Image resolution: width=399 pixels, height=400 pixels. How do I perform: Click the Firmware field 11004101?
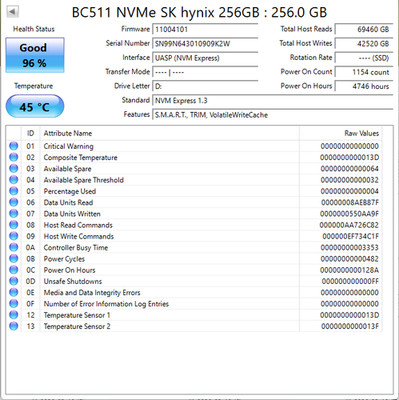tap(205, 29)
